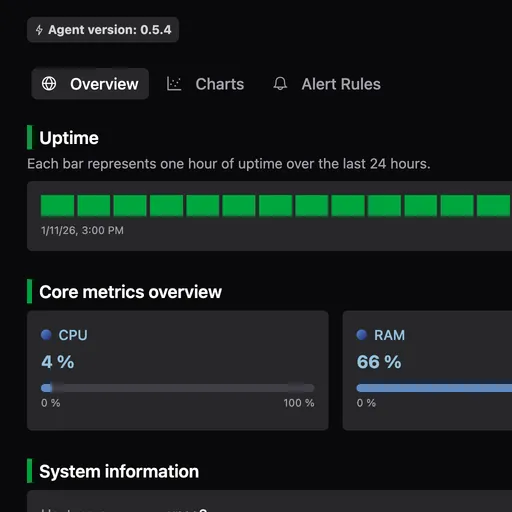Click the blue dot beside CPU
Screen dimensions: 512x512
point(46,335)
